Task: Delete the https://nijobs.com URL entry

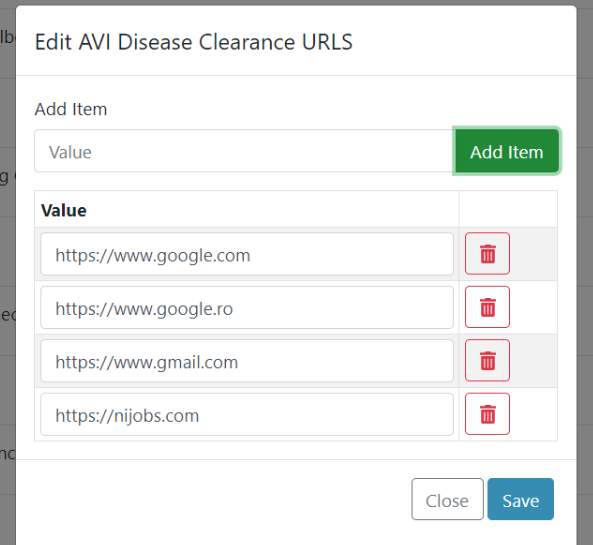Action: tap(487, 414)
